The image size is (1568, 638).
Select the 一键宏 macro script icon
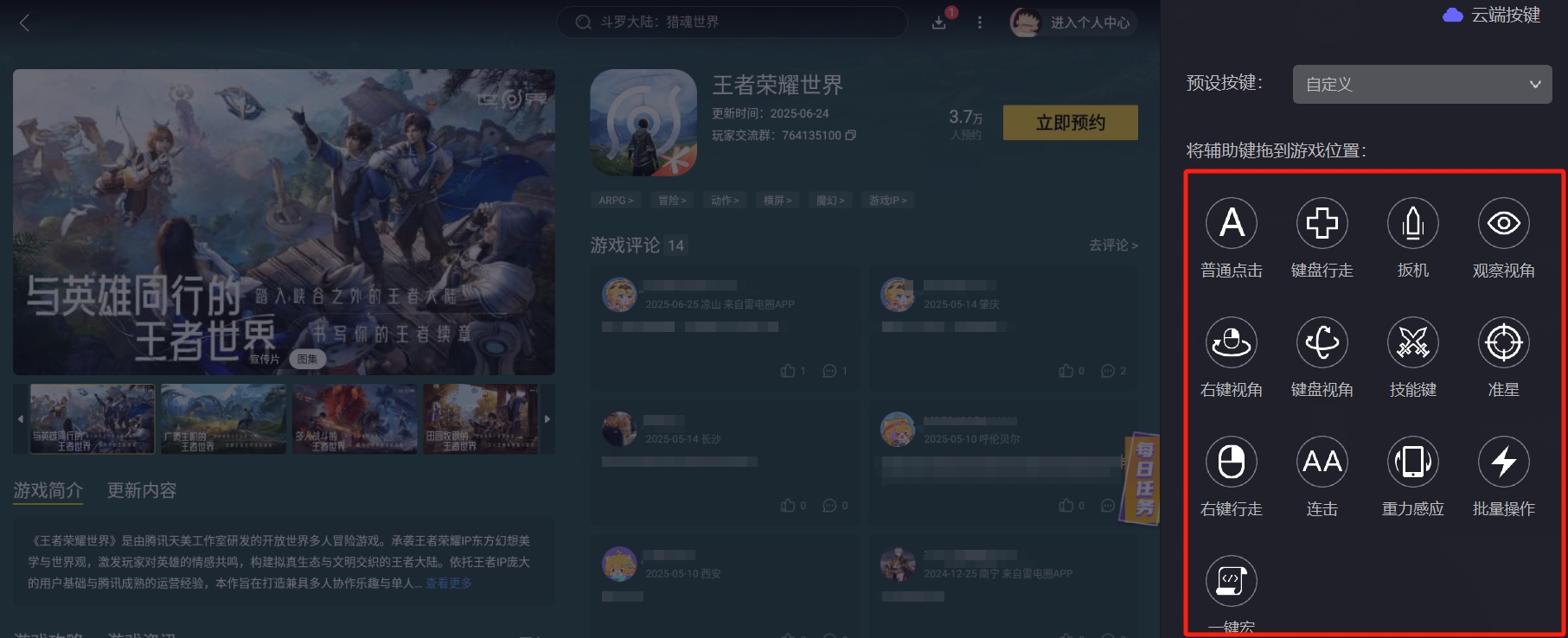1231,581
